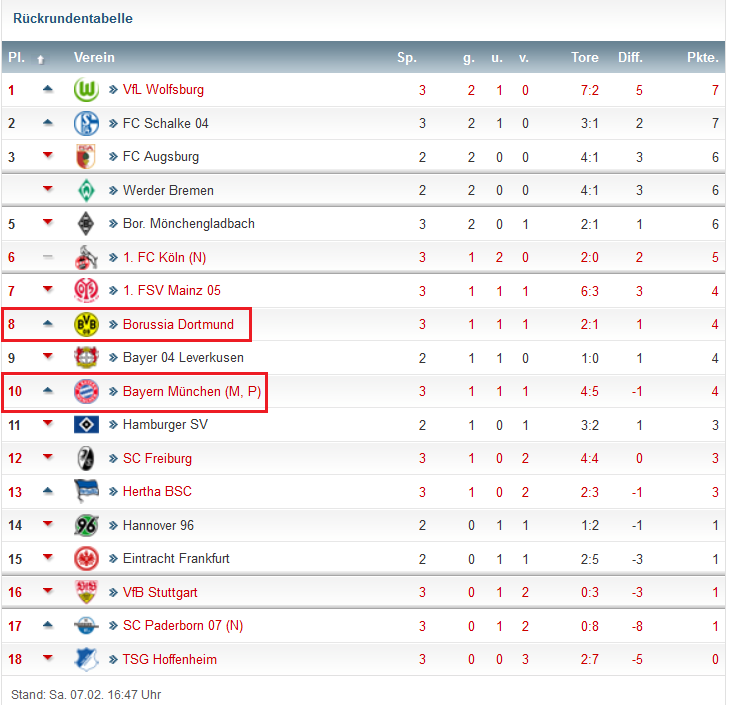This screenshot has width=748, height=705.
Task: Click the VfL Wolfsburg club logo
Action: (86, 90)
